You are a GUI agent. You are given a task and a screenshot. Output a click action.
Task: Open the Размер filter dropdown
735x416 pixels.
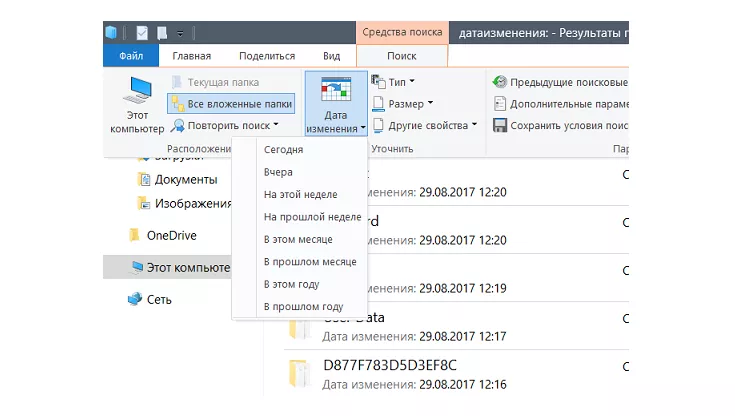click(403, 104)
